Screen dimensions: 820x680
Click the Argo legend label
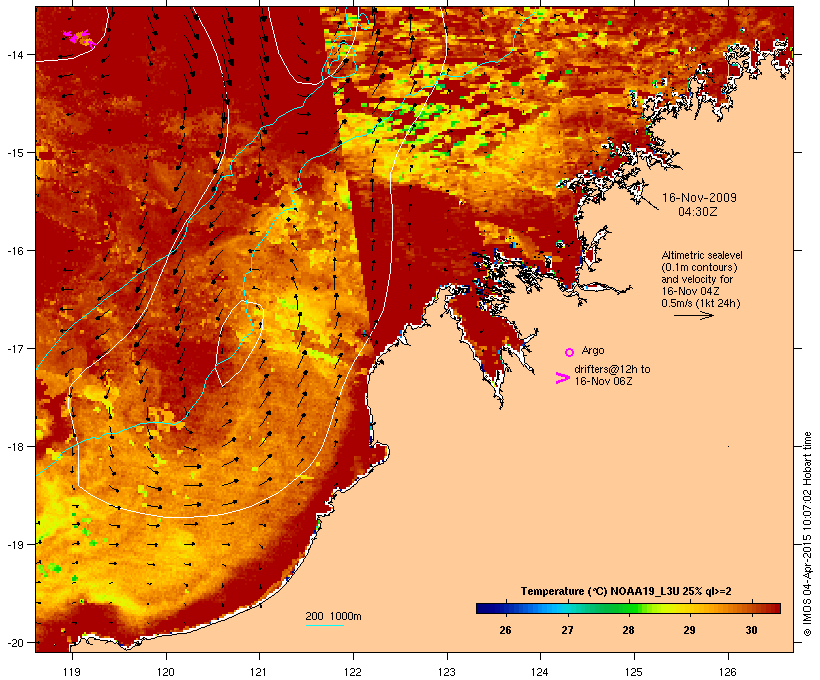593,350
